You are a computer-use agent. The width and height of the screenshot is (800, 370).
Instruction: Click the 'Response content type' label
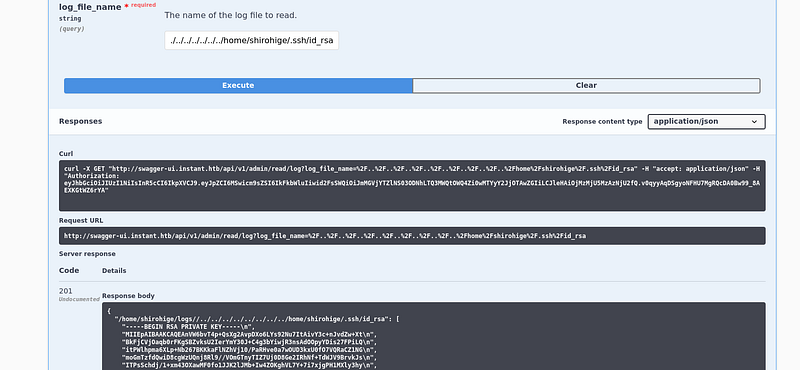click(x=602, y=121)
